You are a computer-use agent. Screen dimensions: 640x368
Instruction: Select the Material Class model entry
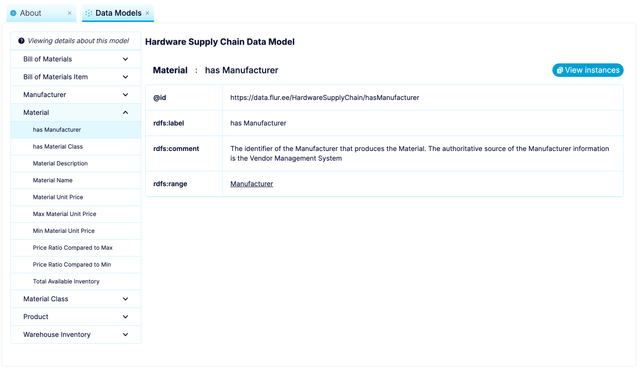pos(76,299)
